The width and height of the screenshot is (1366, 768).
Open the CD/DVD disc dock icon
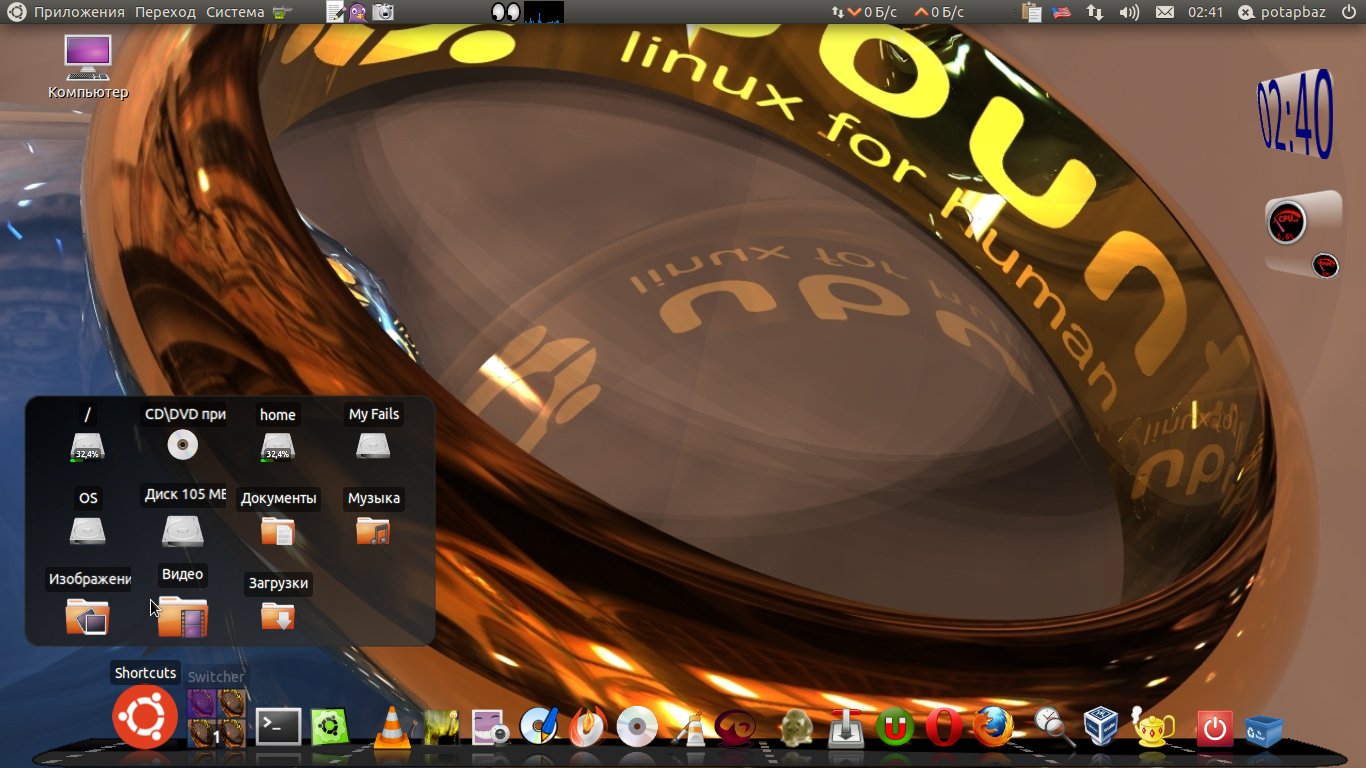(637, 727)
